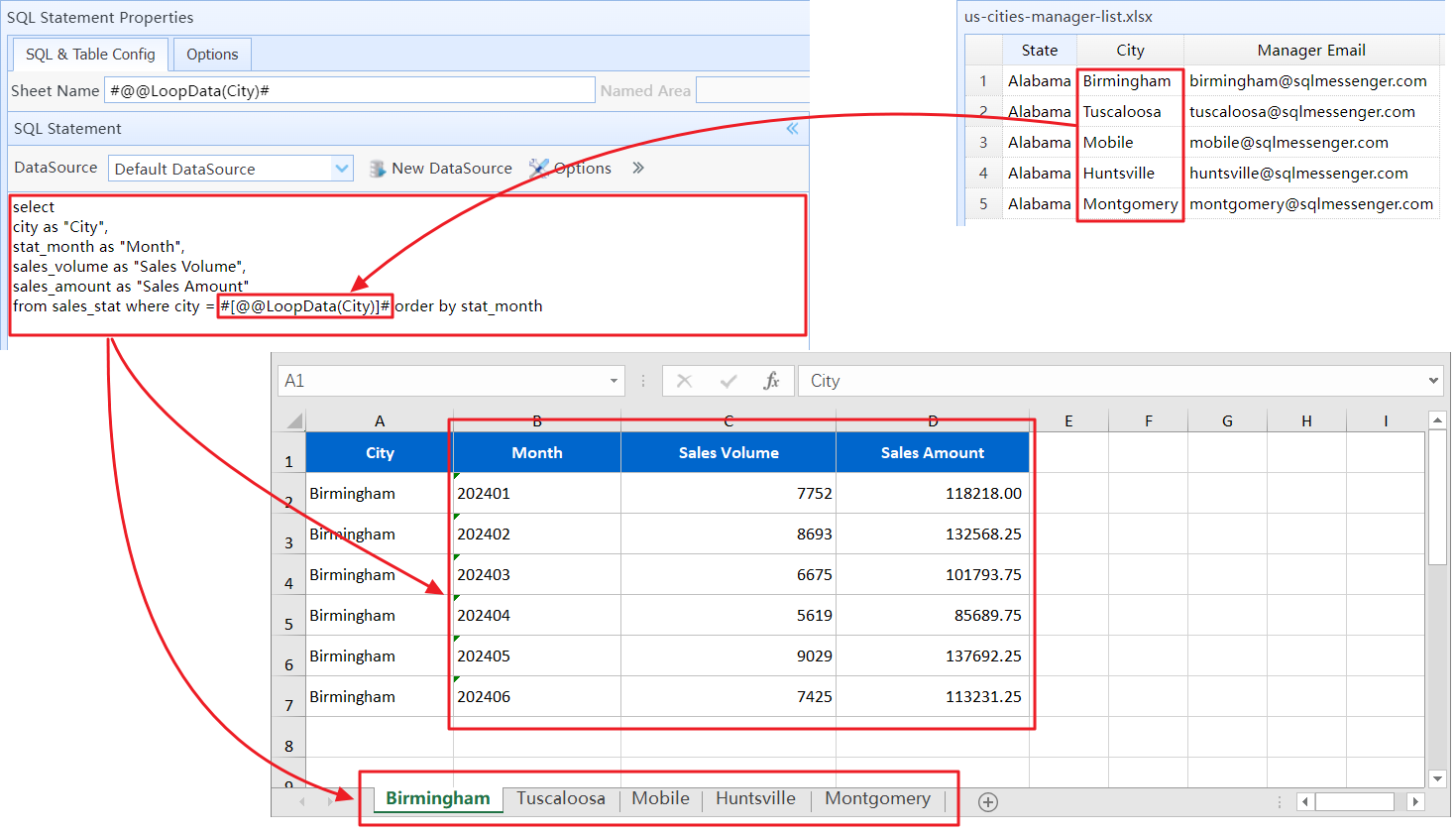The height and width of the screenshot is (833, 1456).
Task: Click the vertical scrollbar thumb in spreadsheet
Action: 1437,497
